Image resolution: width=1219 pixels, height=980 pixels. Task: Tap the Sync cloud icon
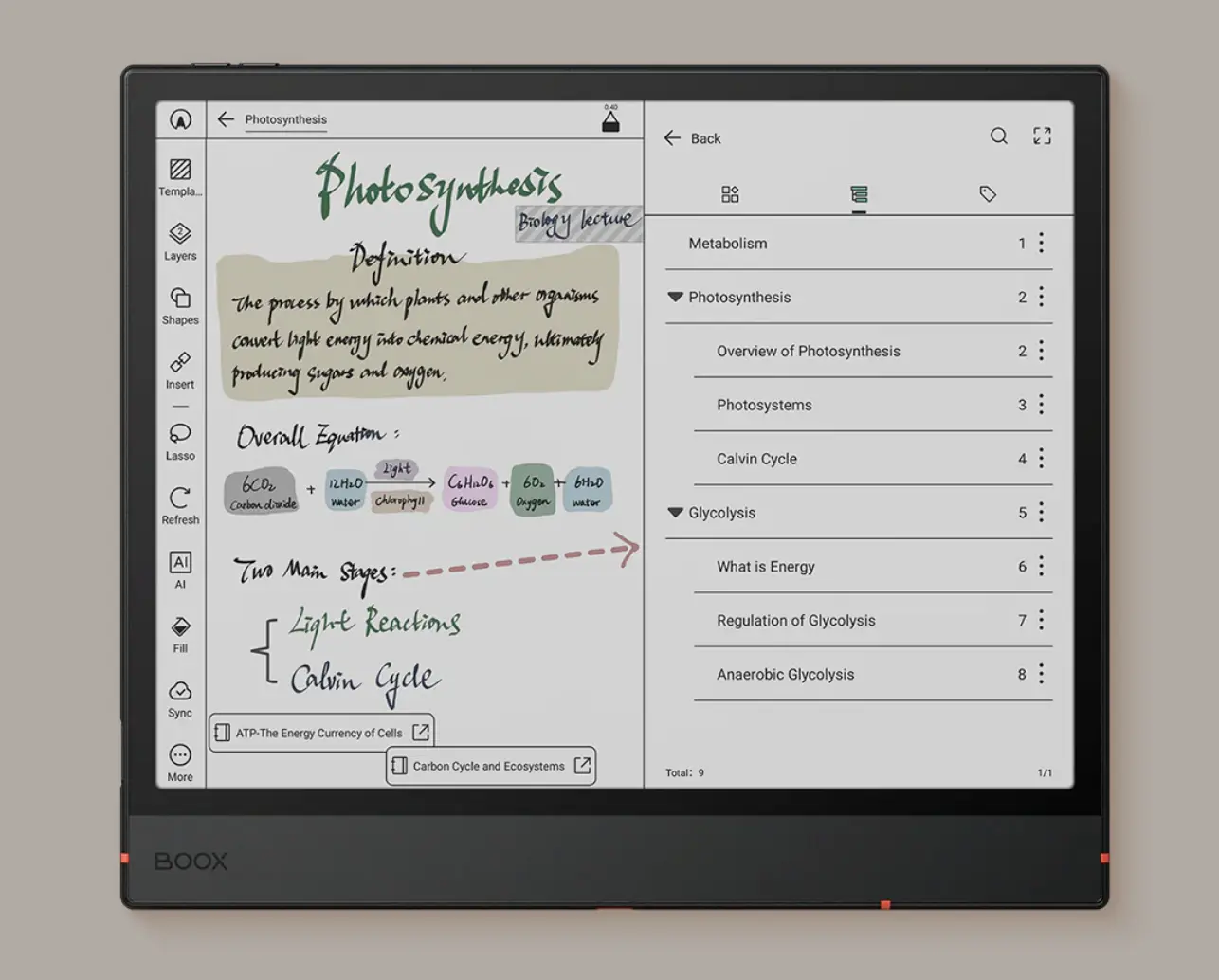(180, 692)
